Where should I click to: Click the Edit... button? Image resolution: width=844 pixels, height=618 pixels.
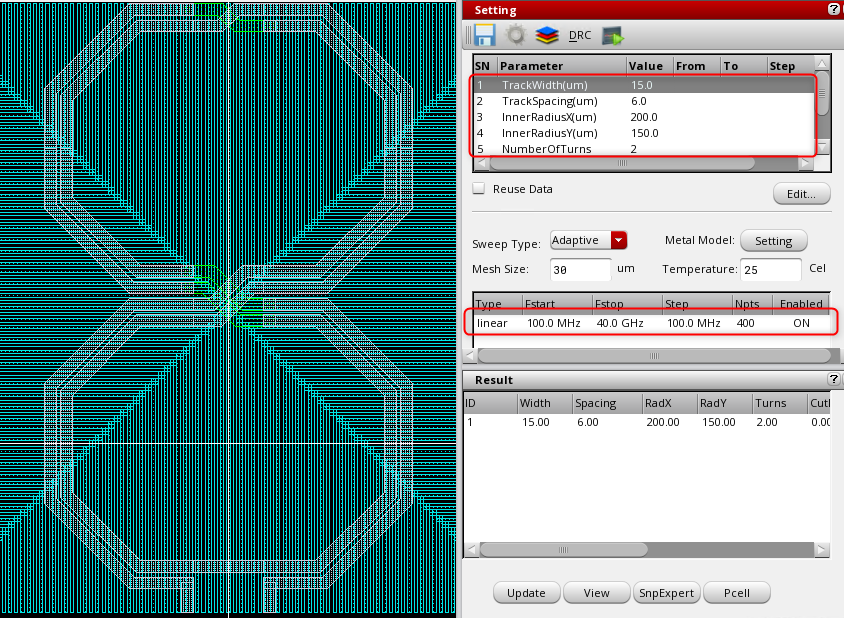point(801,194)
